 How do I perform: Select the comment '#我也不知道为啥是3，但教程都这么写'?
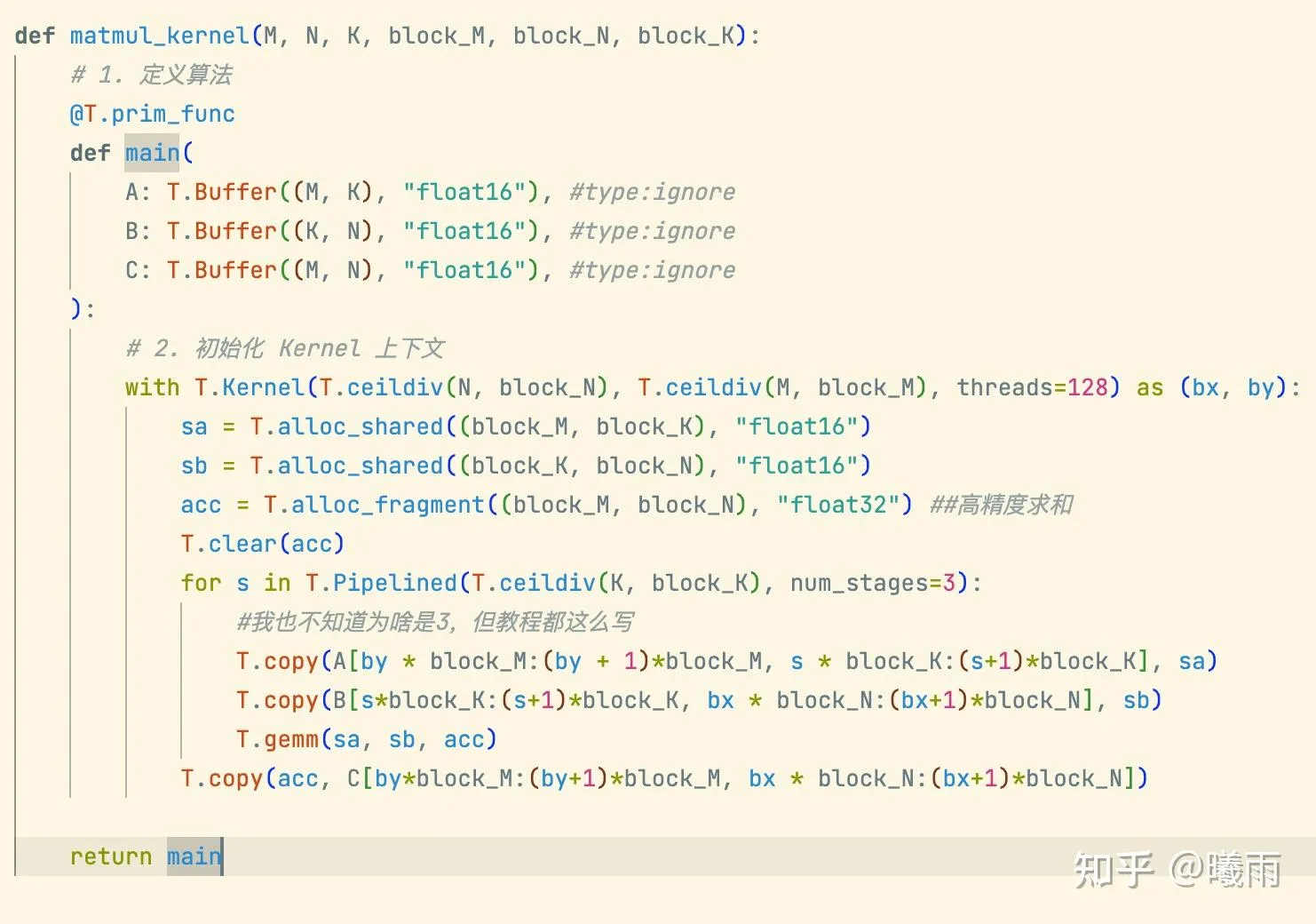click(x=435, y=622)
